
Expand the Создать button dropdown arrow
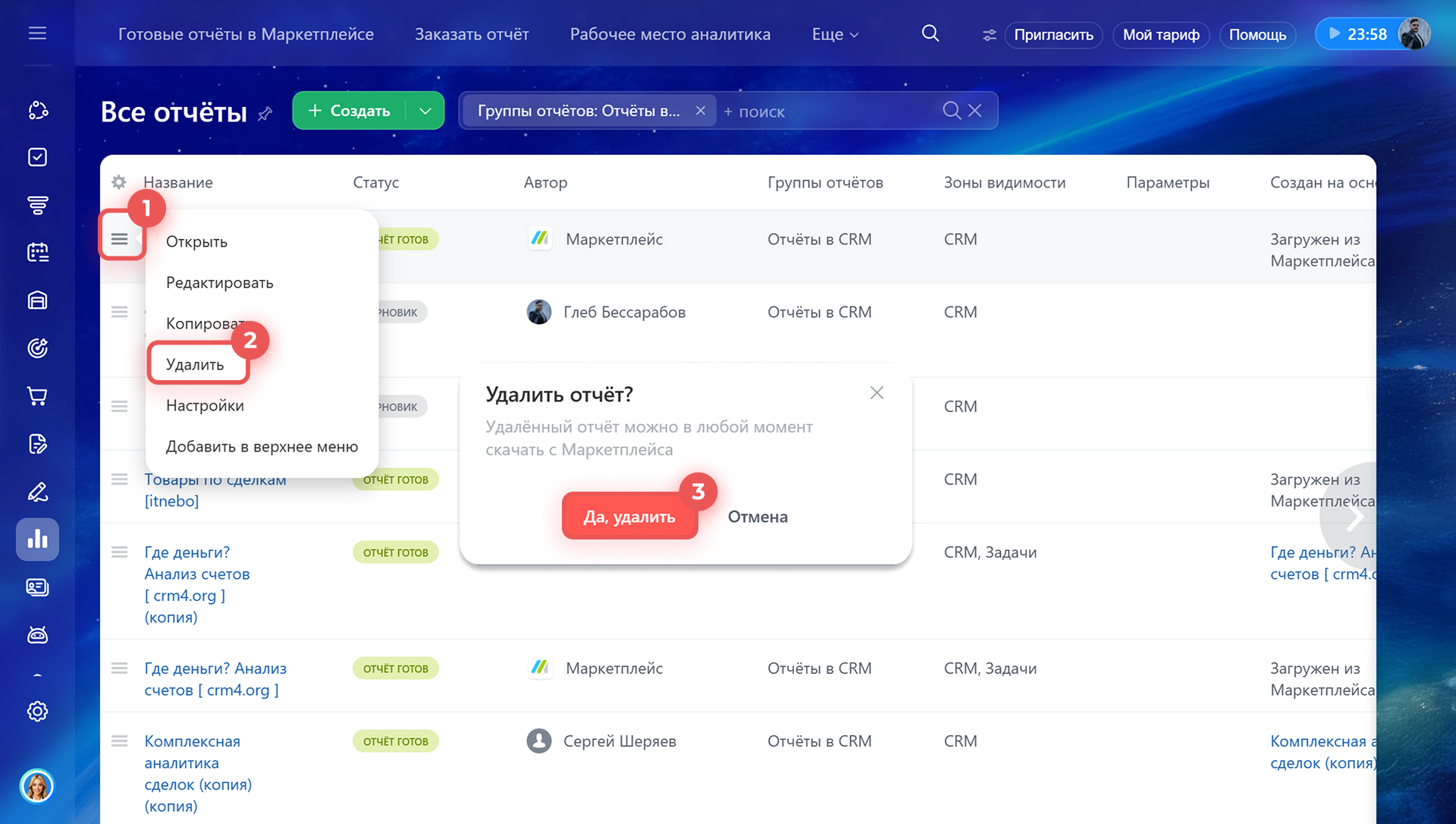click(x=425, y=111)
